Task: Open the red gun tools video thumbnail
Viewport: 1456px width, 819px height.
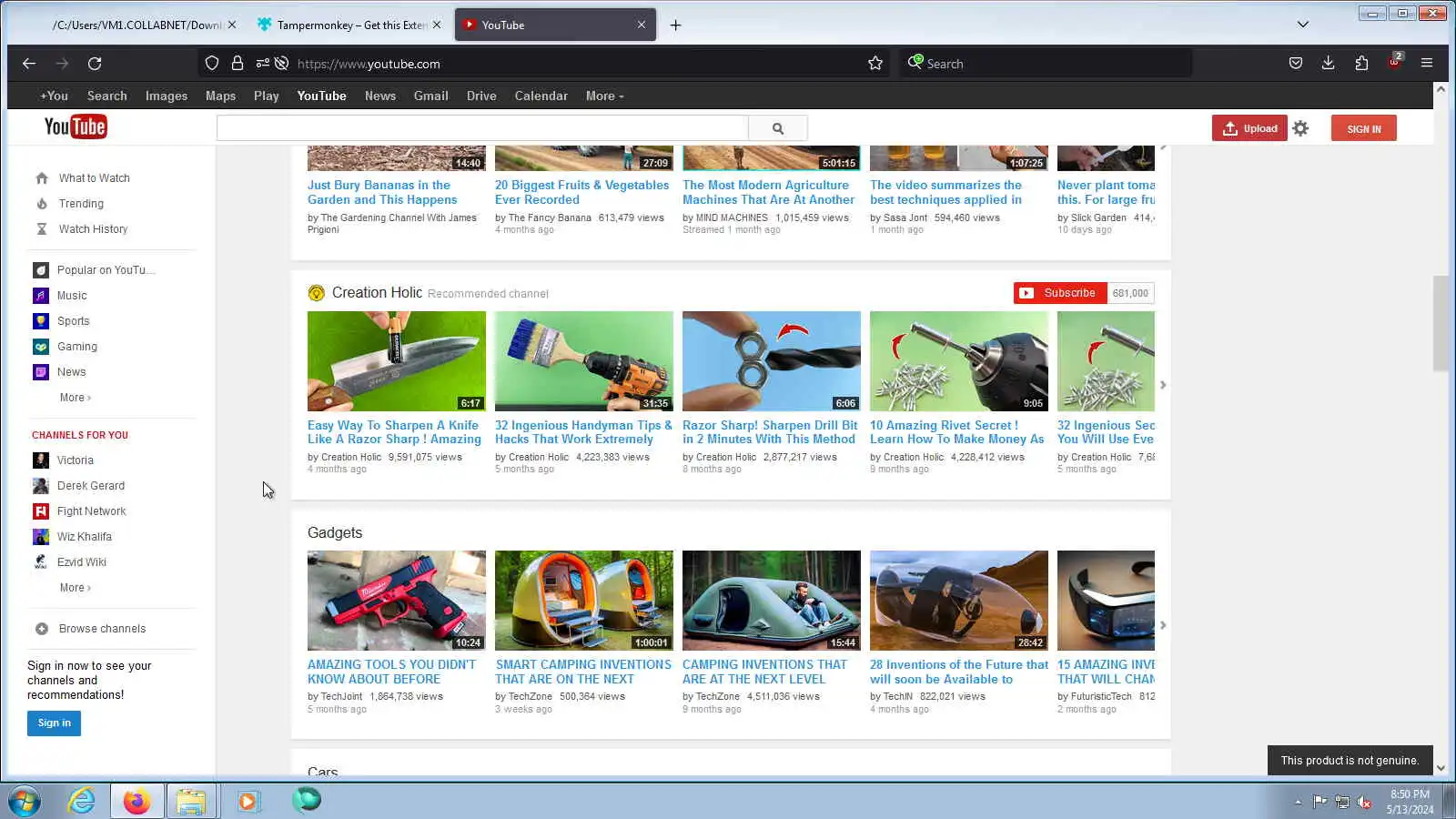Action: [397, 601]
